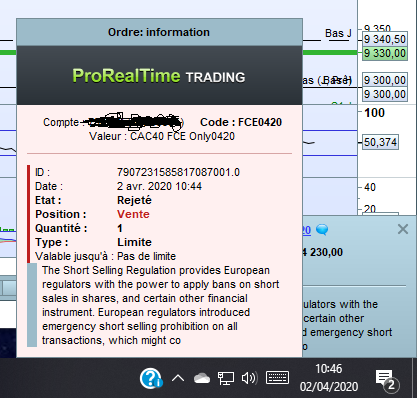Show hidden tray icons with the chevron

click(178, 378)
